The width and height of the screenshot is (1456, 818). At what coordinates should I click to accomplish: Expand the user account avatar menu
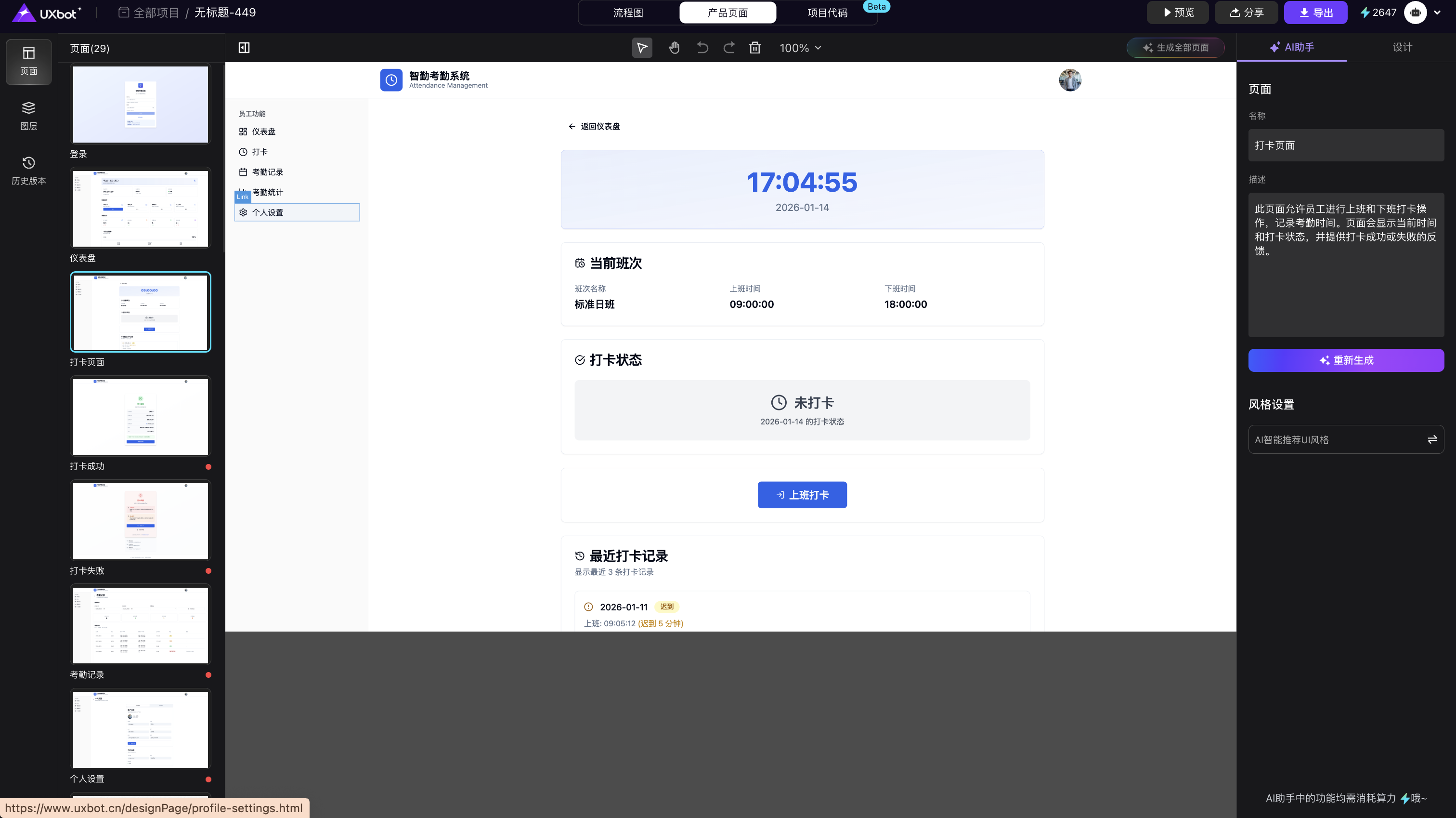coord(1437,13)
